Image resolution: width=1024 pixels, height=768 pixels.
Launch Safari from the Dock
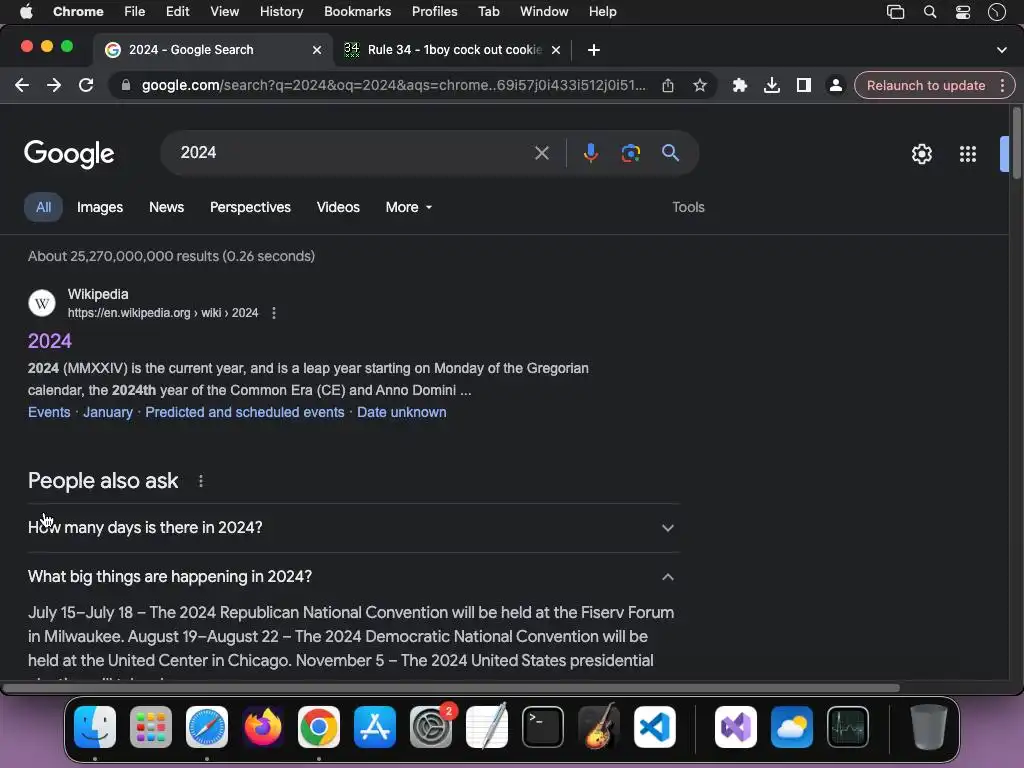[x=207, y=727]
